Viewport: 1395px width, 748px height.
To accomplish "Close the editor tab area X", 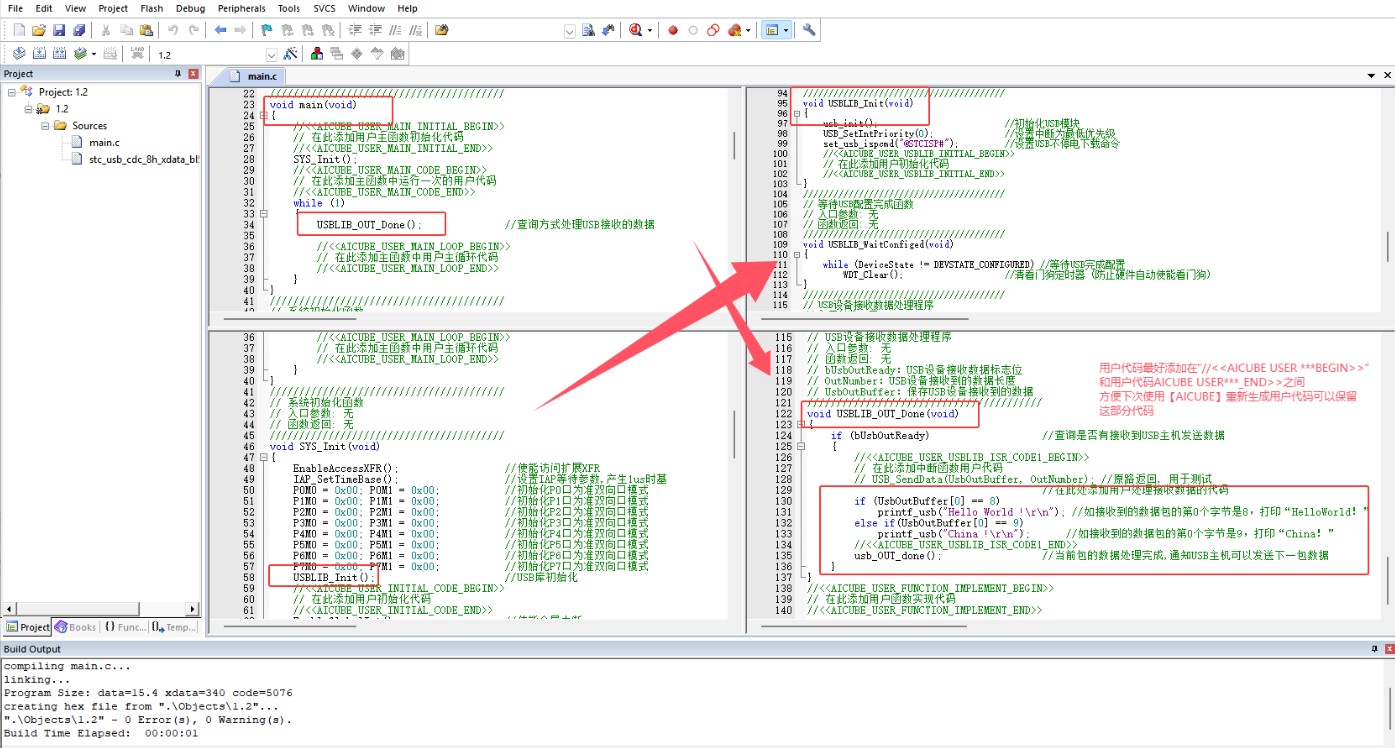I will [x=1388, y=76].
